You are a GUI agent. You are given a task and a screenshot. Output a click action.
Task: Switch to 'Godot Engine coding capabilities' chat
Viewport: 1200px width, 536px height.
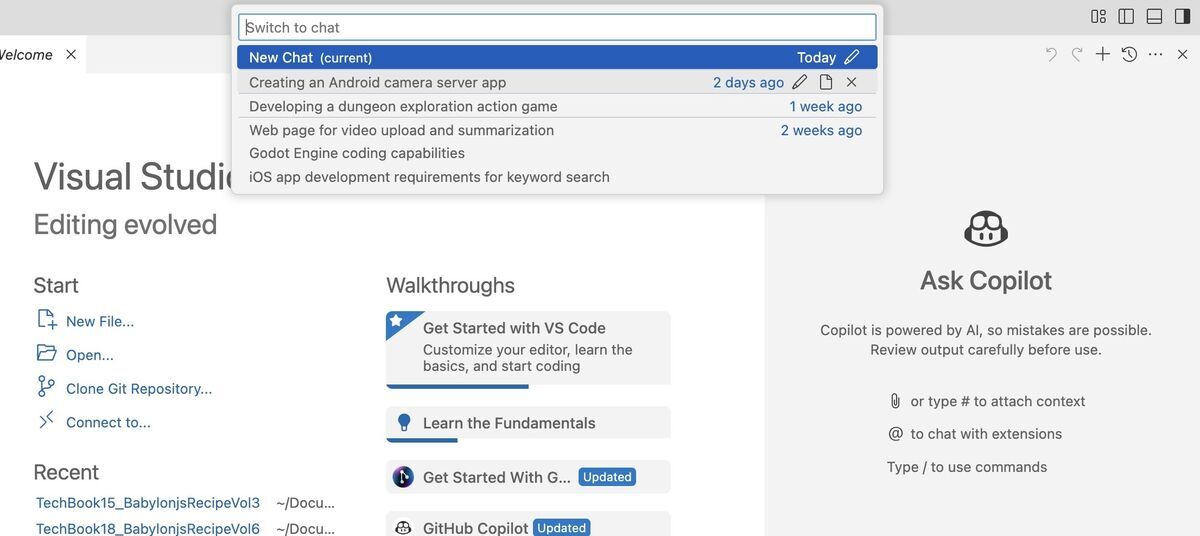557,153
